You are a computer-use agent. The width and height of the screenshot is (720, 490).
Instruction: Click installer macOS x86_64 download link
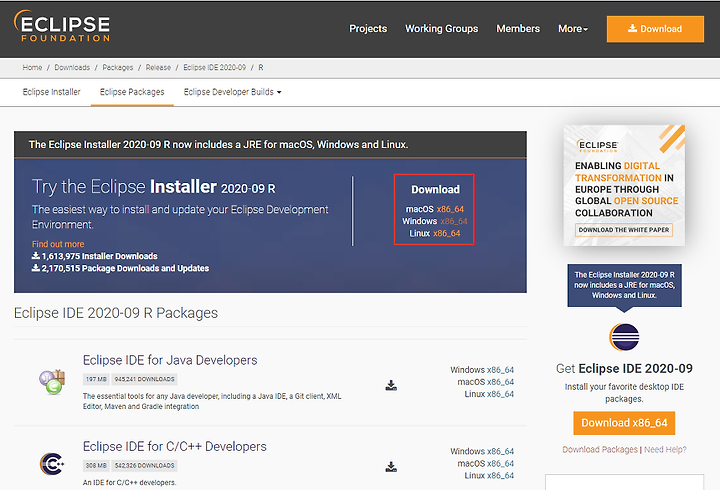click(450, 209)
